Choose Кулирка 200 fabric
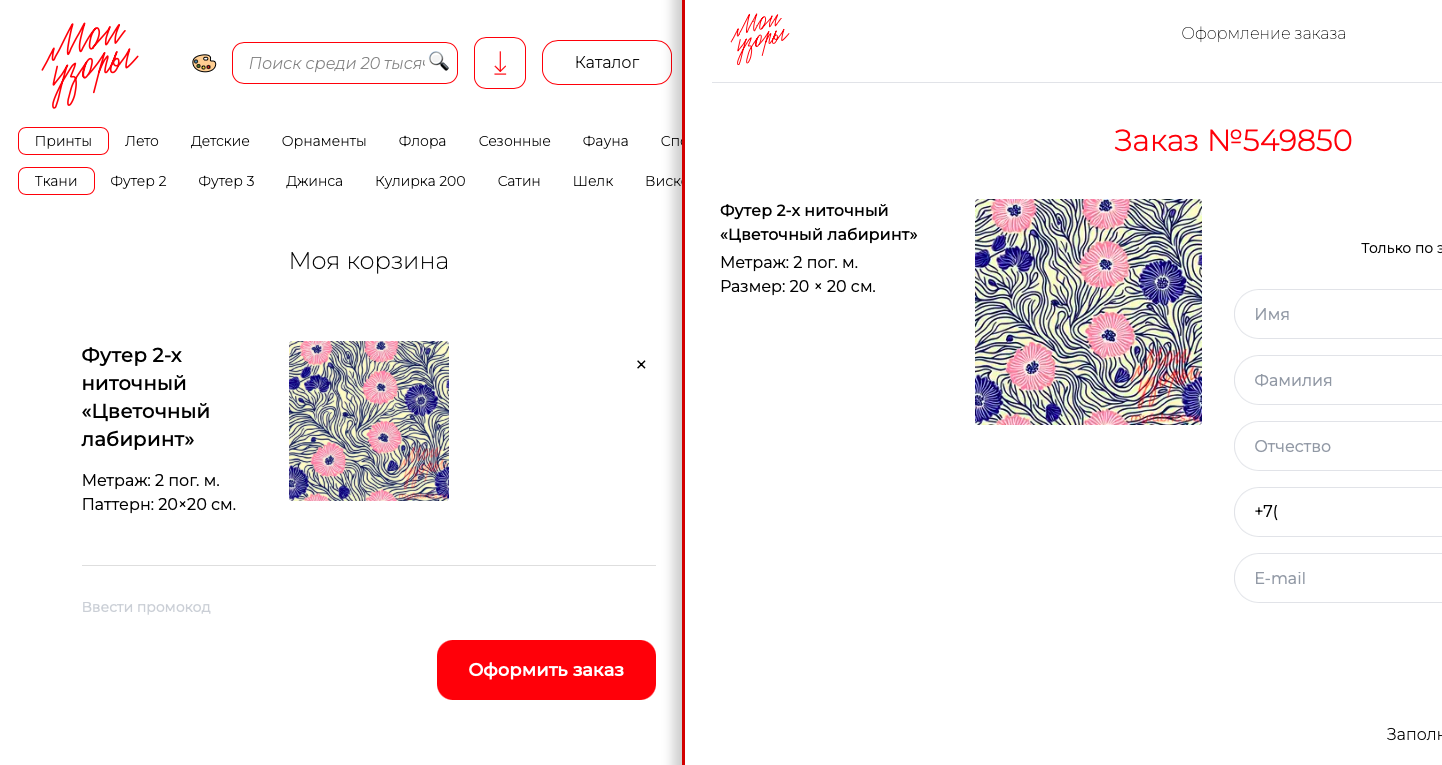 (420, 181)
